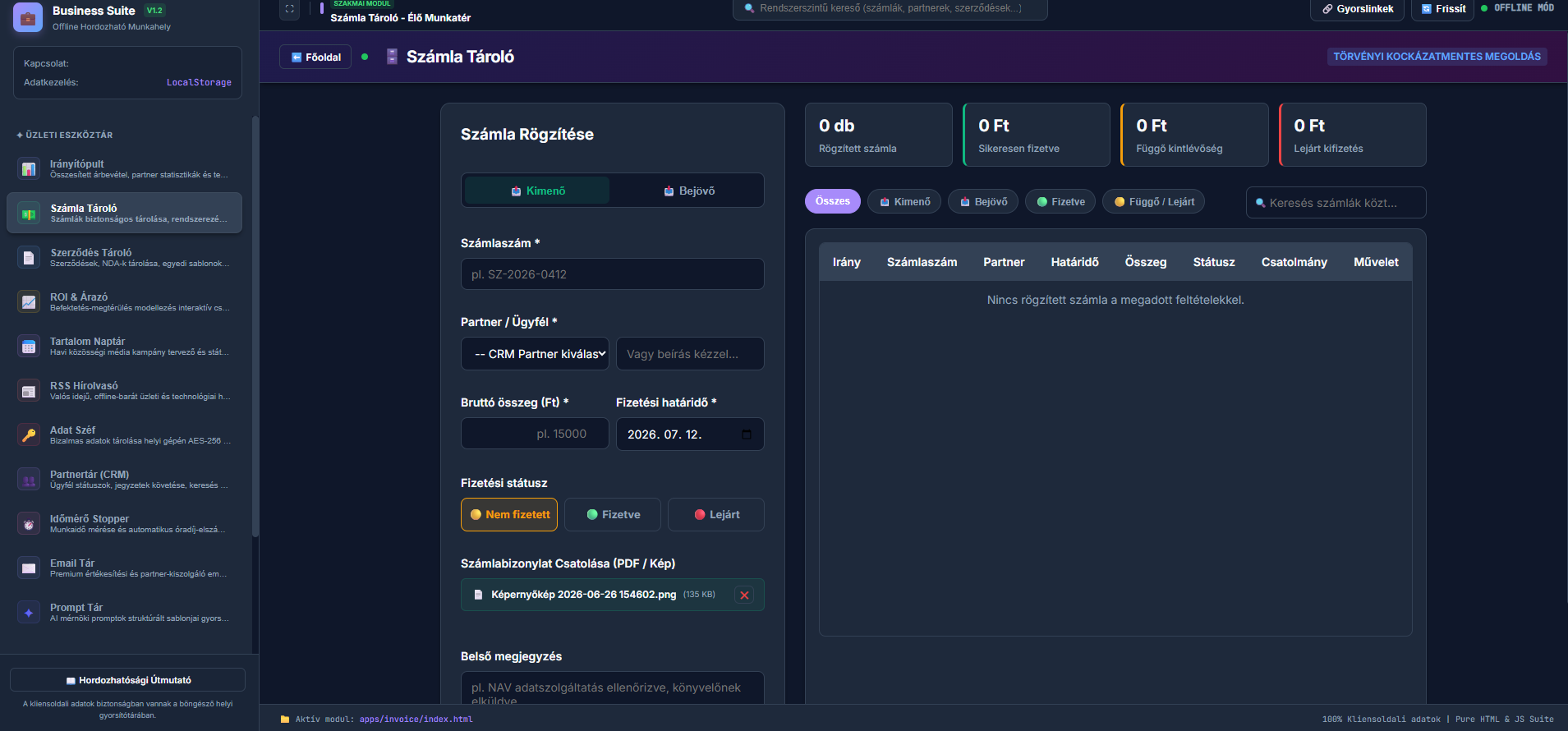Focus the Rendszerszintű kereső global search

coord(890,8)
